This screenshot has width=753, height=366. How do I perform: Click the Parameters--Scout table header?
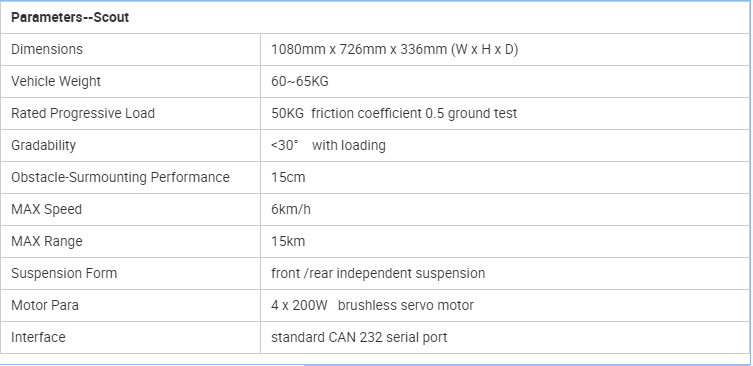pos(70,18)
